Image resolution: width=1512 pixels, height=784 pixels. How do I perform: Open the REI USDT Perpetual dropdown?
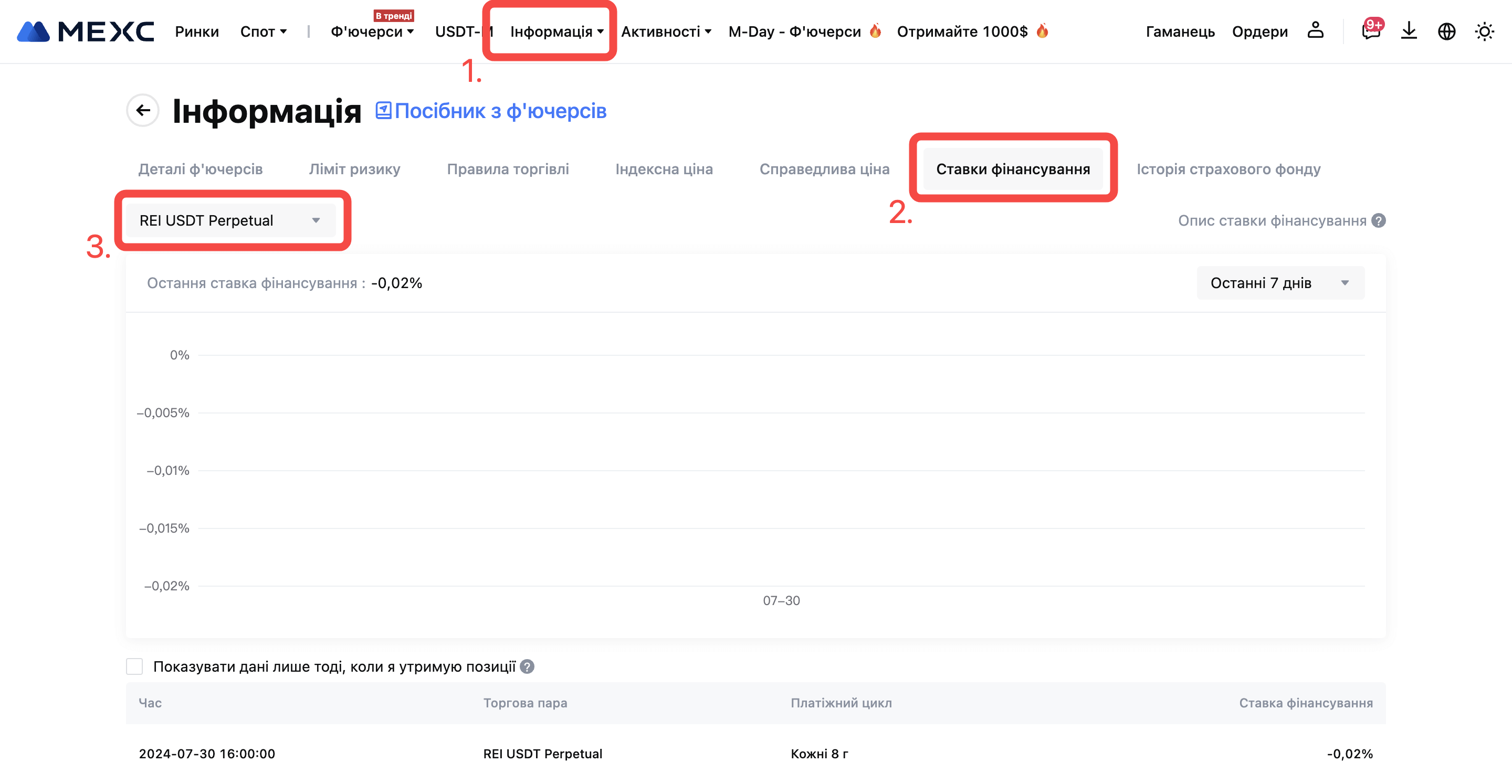point(230,220)
